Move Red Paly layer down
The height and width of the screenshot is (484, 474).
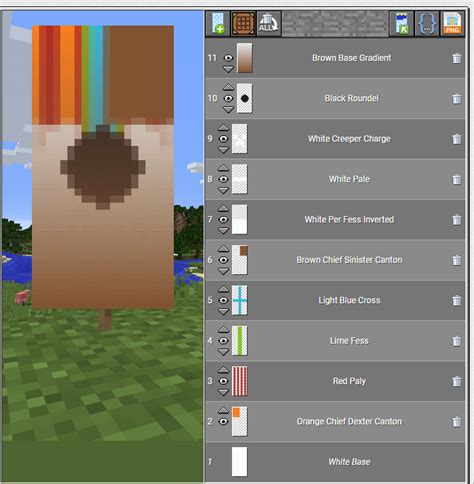point(223,392)
